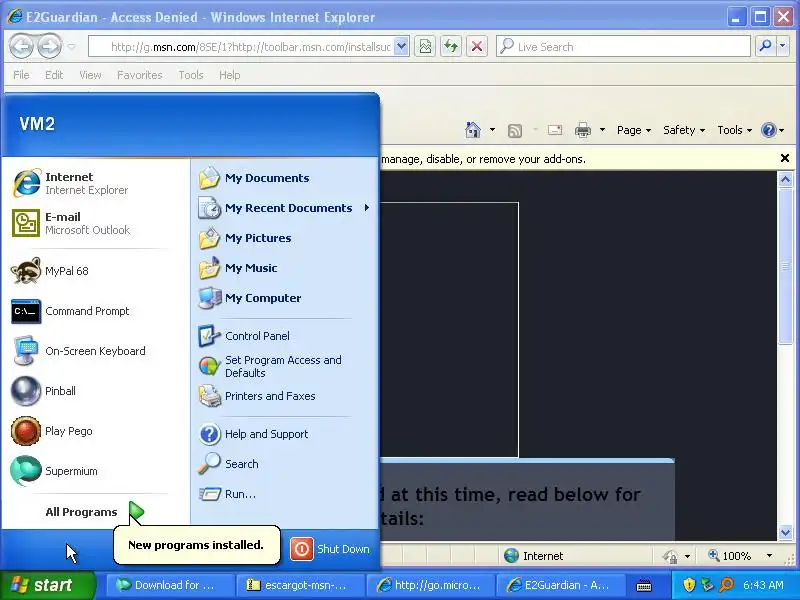This screenshot has width=800, height=600.
Task: Open the View menu
Action: [90, 75]
